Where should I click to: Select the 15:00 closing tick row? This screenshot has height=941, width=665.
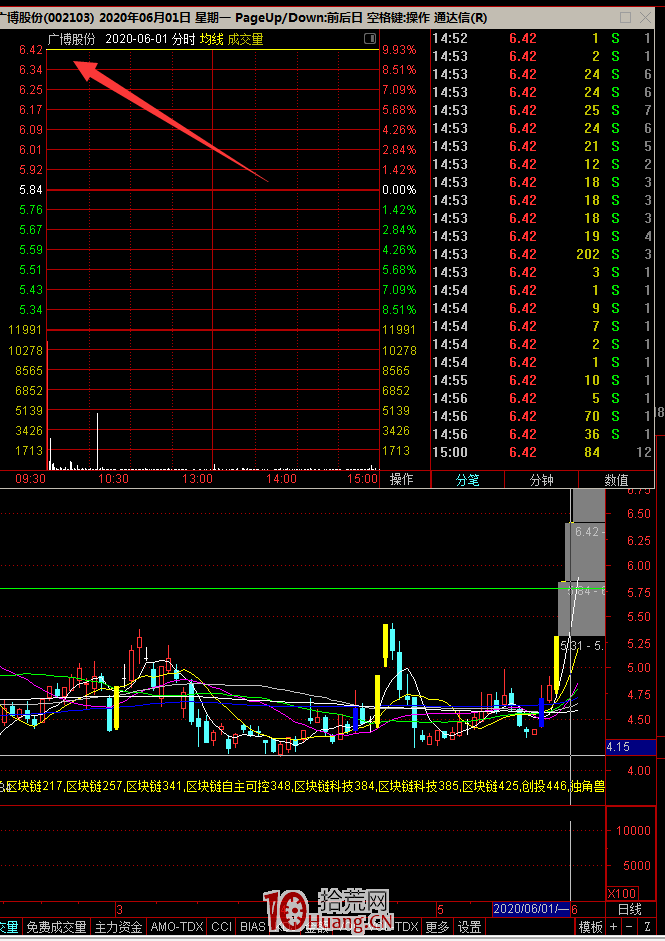[x=541, y=452]
